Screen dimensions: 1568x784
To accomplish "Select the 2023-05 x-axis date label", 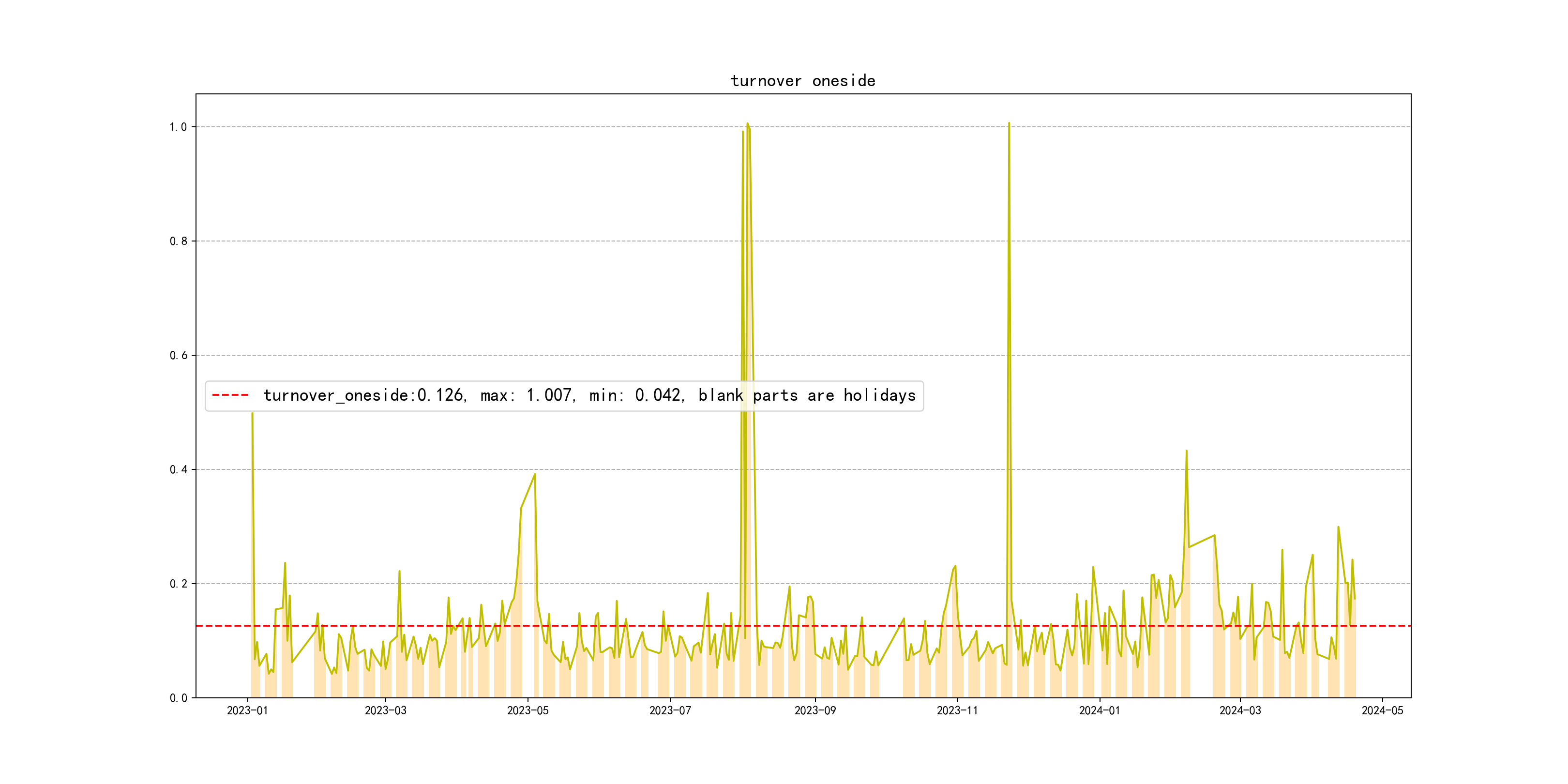I will point(528,710).
